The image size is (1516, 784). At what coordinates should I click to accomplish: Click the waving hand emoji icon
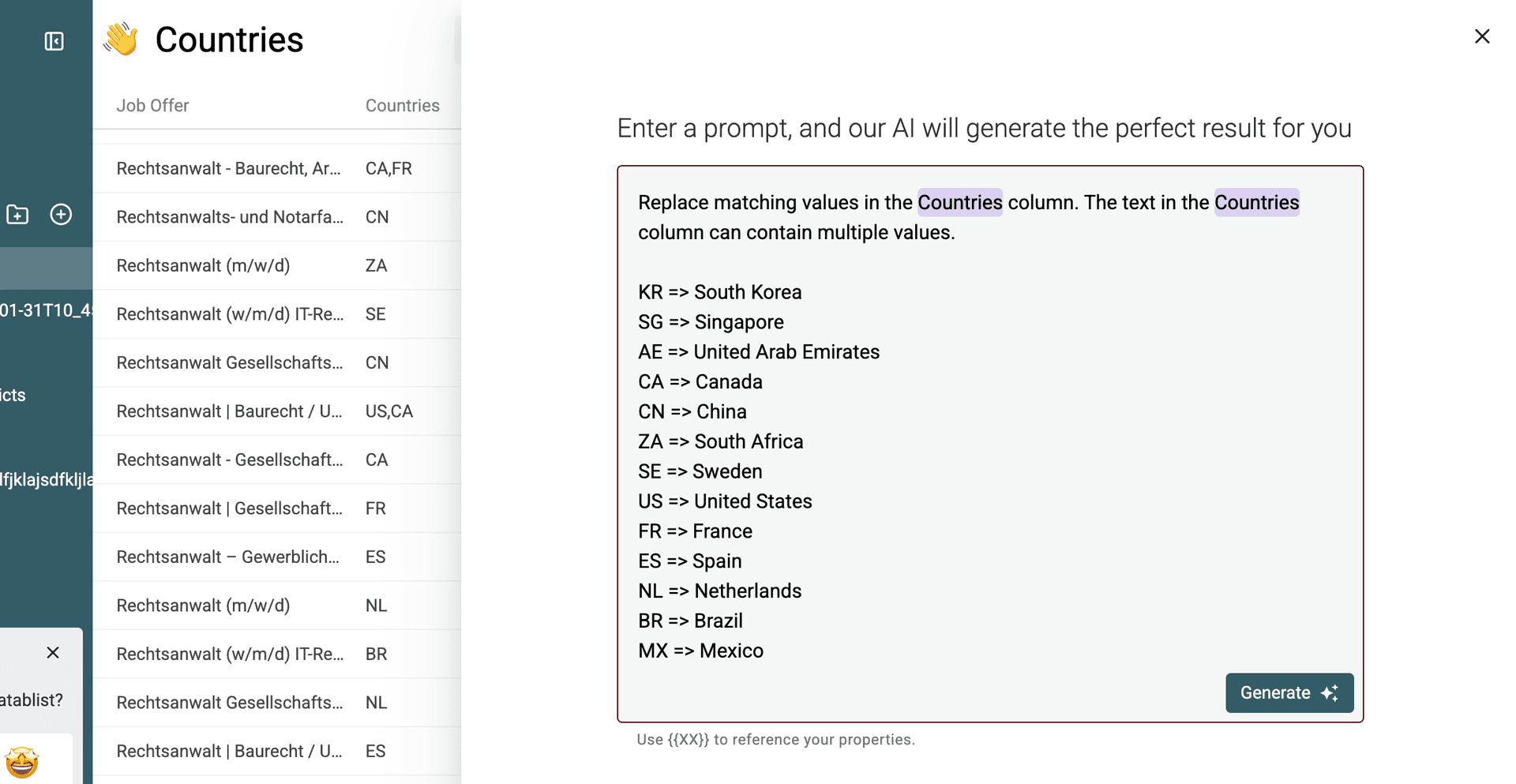121,39
